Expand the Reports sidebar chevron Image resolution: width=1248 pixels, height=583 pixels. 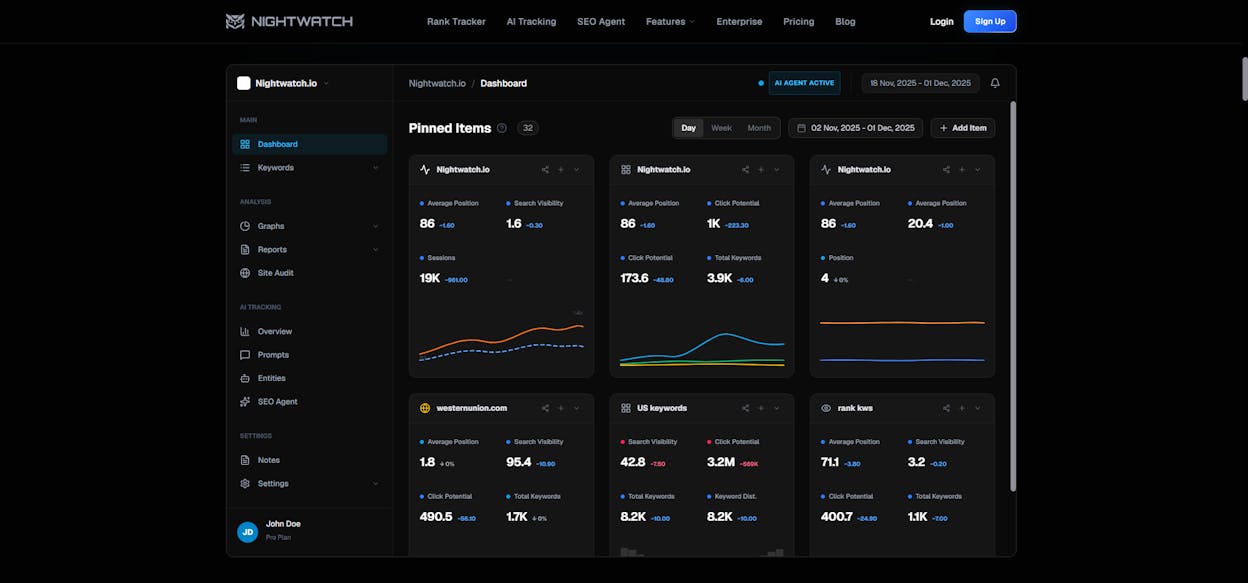[376, 249]
